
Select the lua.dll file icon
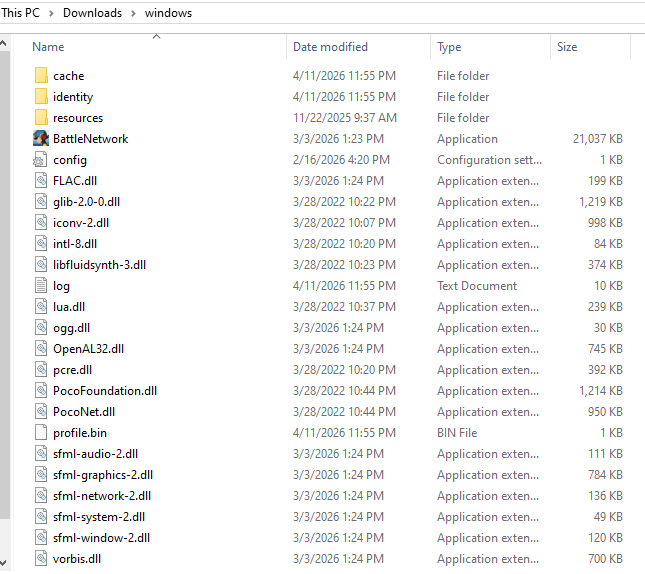pyautogui.click(x=41, y=307)
